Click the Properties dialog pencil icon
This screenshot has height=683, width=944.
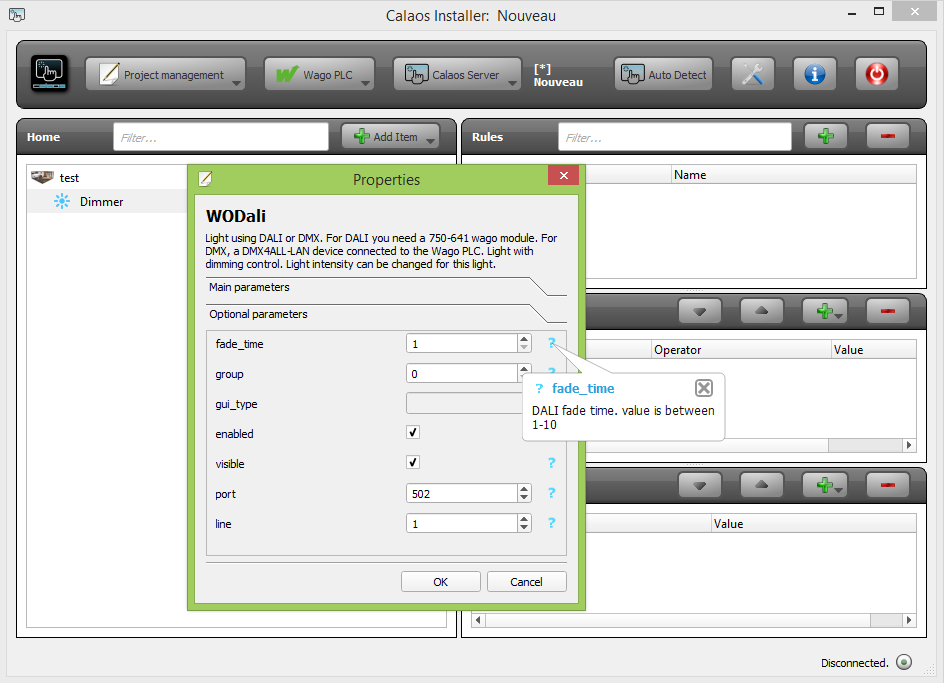[205, 178]
